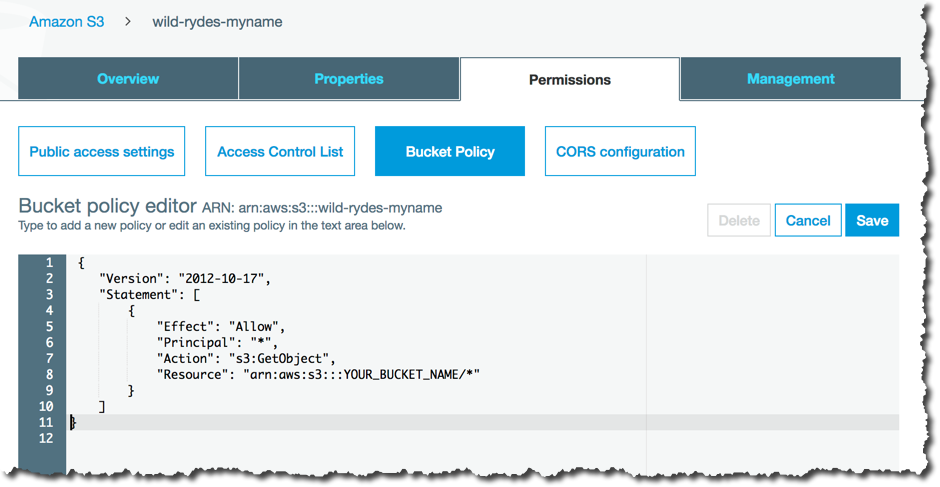Switch to the Properties tab
This screenshot has width=940, height=487.
[x=349, y=79]
